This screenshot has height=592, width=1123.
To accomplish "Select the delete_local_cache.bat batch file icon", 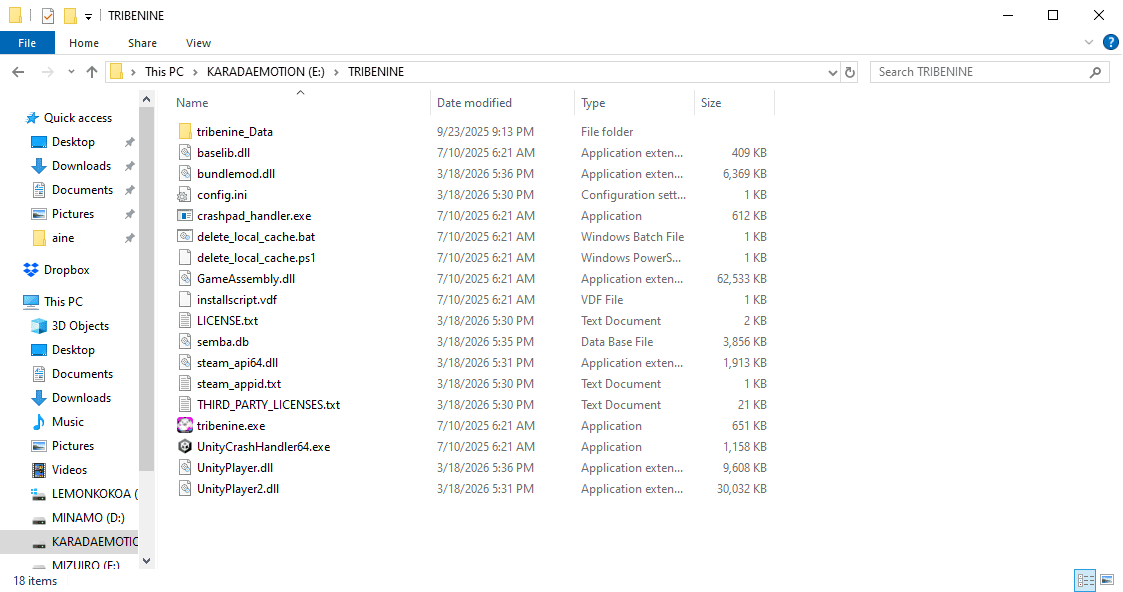I will point(185,237).
